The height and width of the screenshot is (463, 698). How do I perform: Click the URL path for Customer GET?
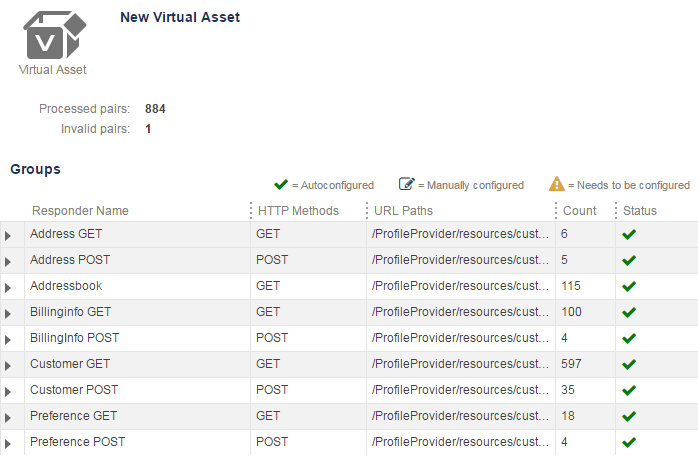[x=460, y=364]
